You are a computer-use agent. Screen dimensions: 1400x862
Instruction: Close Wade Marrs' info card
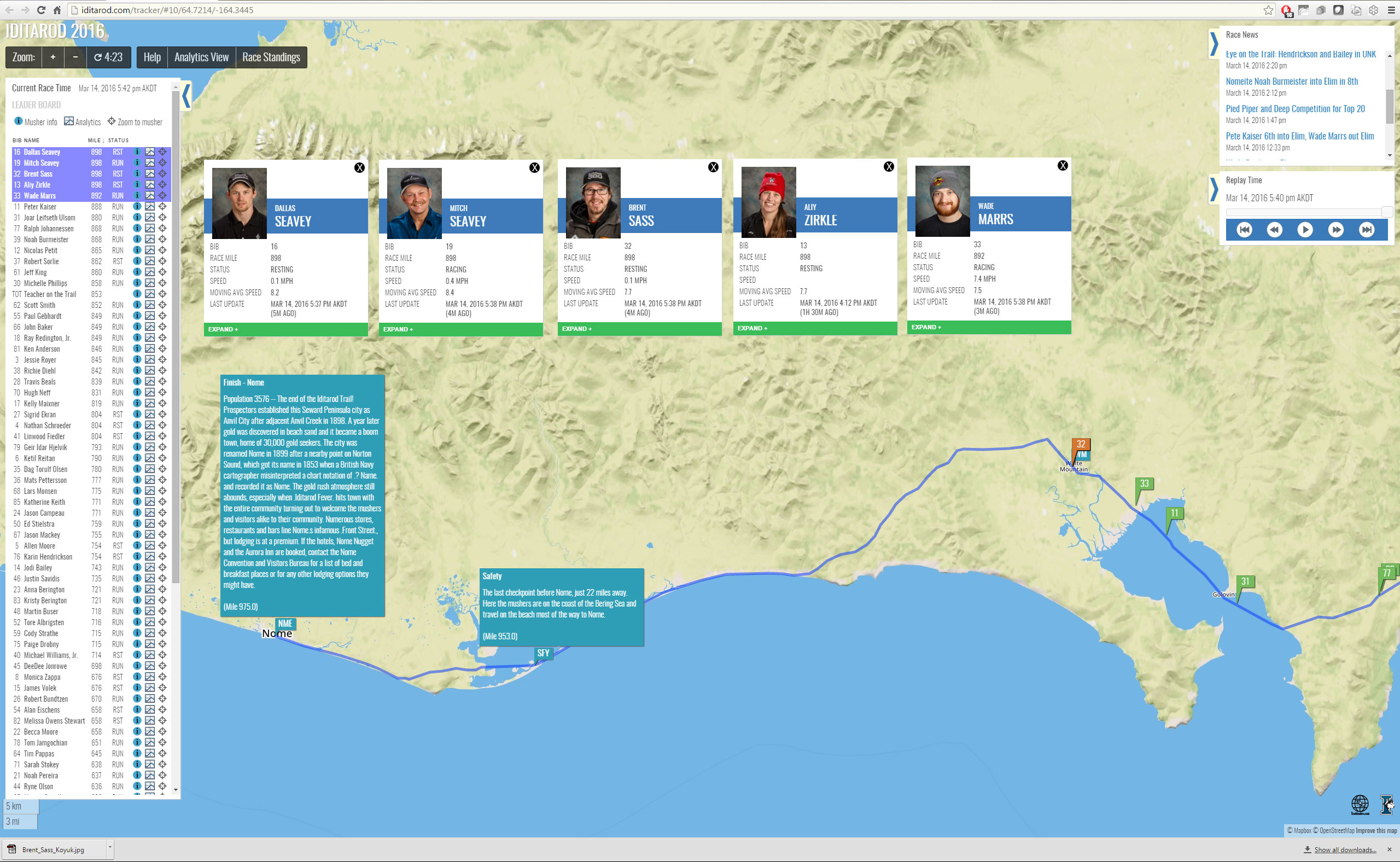(x=1063, y=165)
